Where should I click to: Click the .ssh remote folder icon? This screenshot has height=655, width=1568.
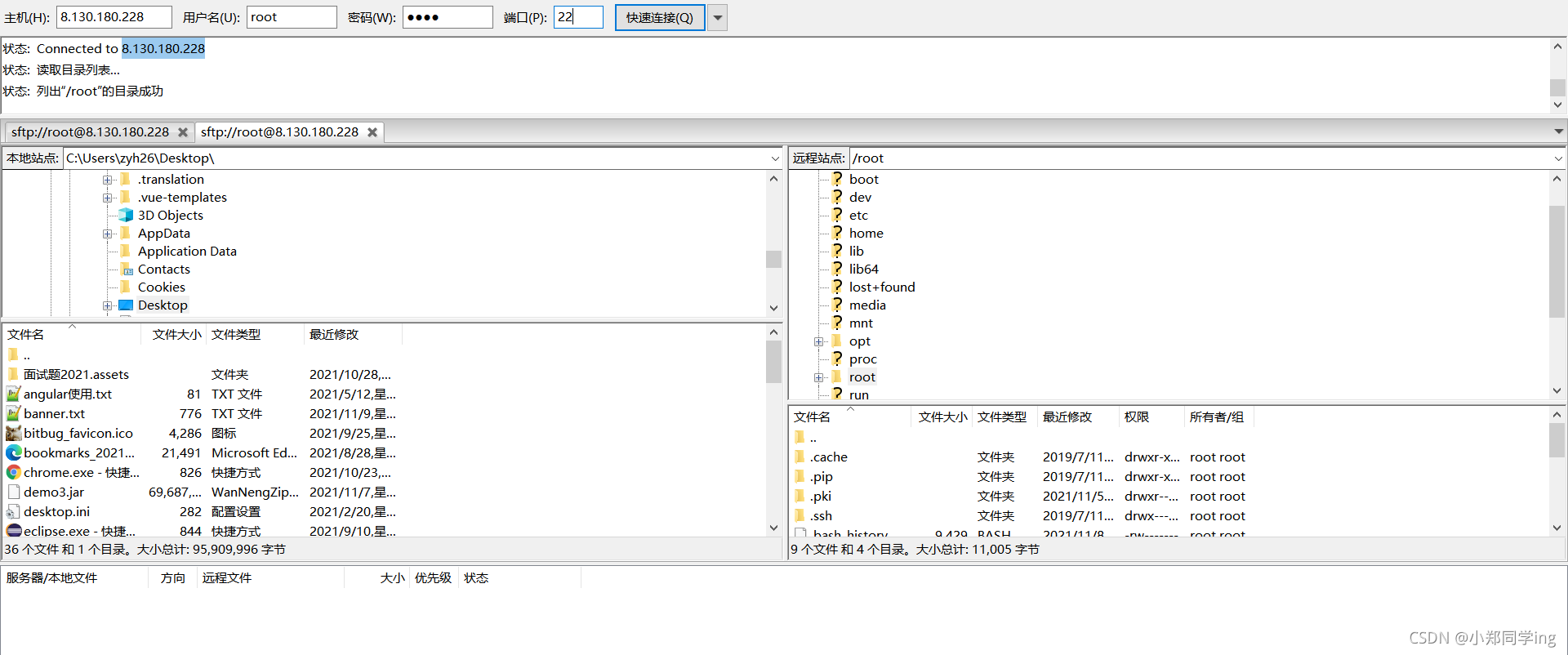pos(800,515)
